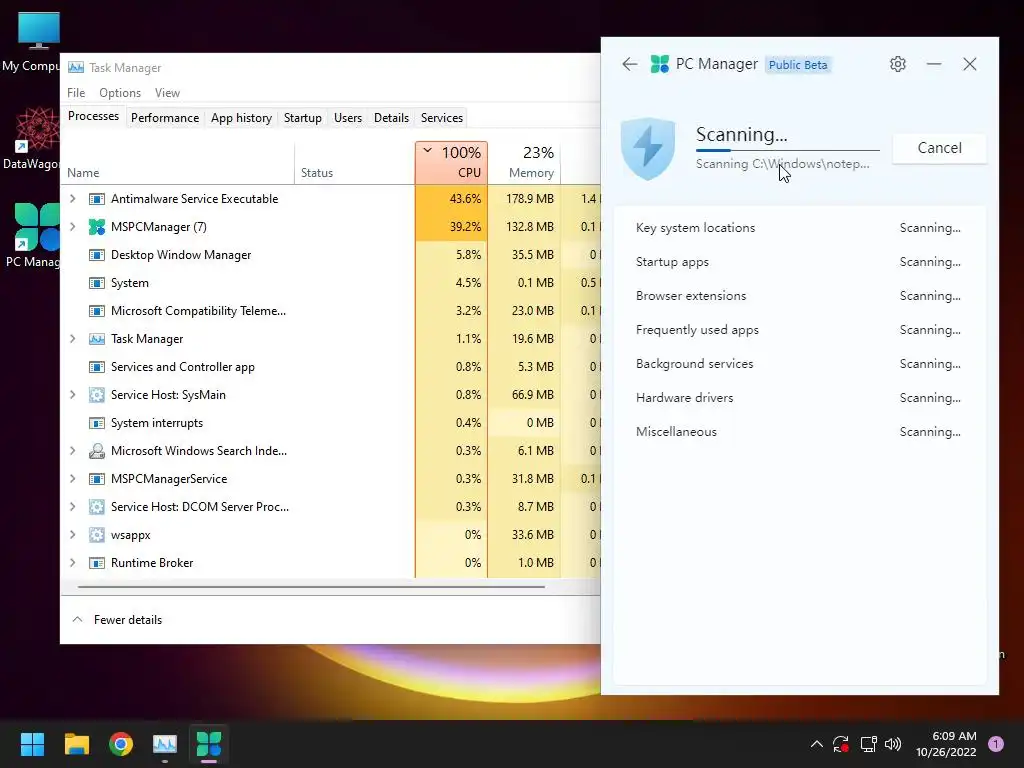
Task: Switch to the Services tab
Action: pos(441,118)
